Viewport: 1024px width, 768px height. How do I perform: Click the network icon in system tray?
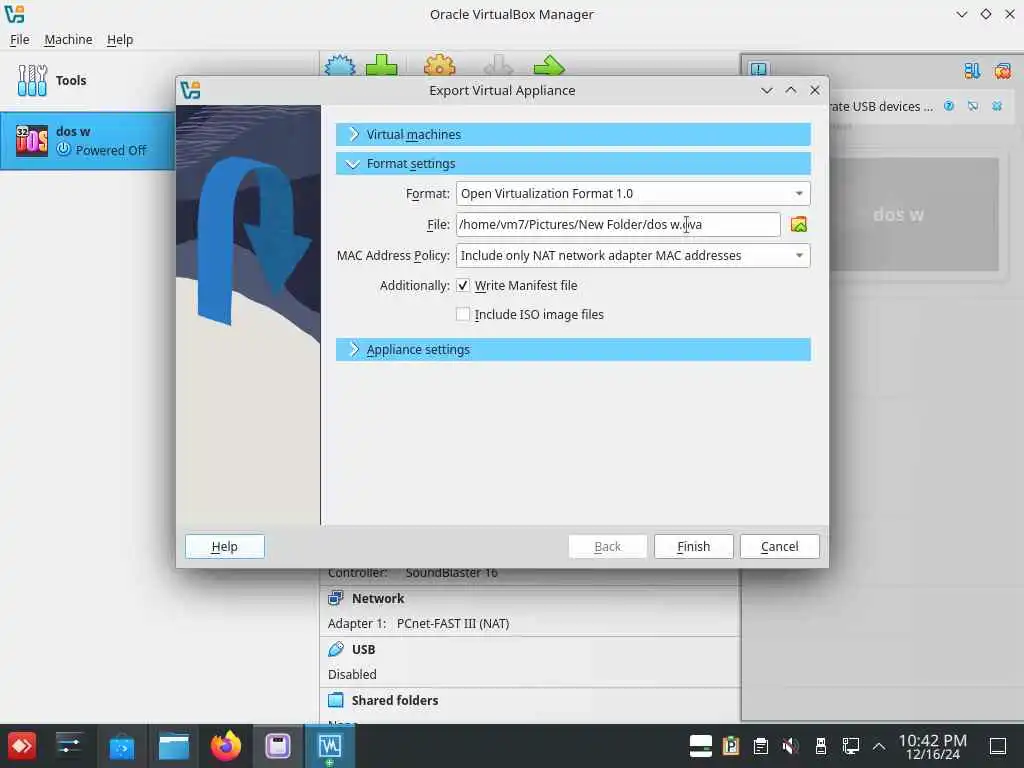pos(851,746)
